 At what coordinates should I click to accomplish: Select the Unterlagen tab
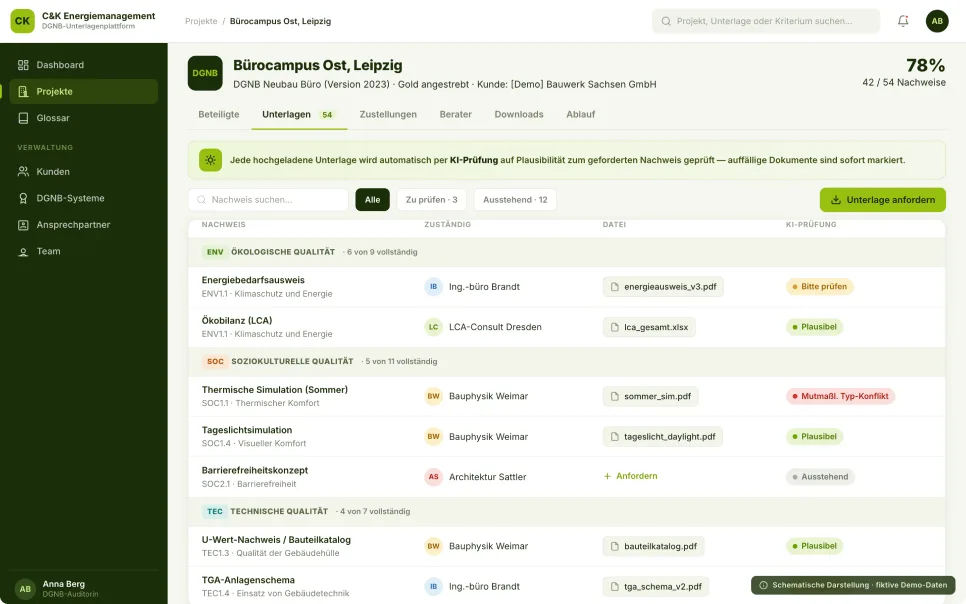pyautogui.click(x=299, y=114)
